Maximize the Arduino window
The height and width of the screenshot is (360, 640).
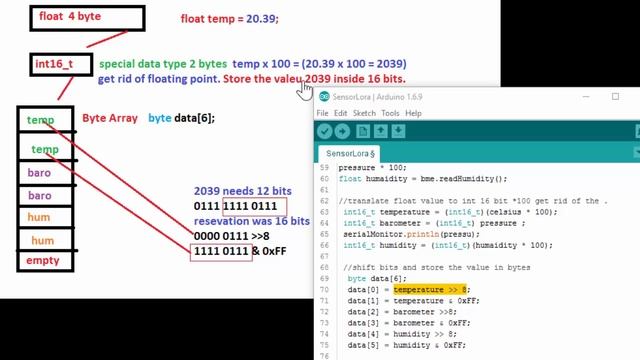pos(615,97)
